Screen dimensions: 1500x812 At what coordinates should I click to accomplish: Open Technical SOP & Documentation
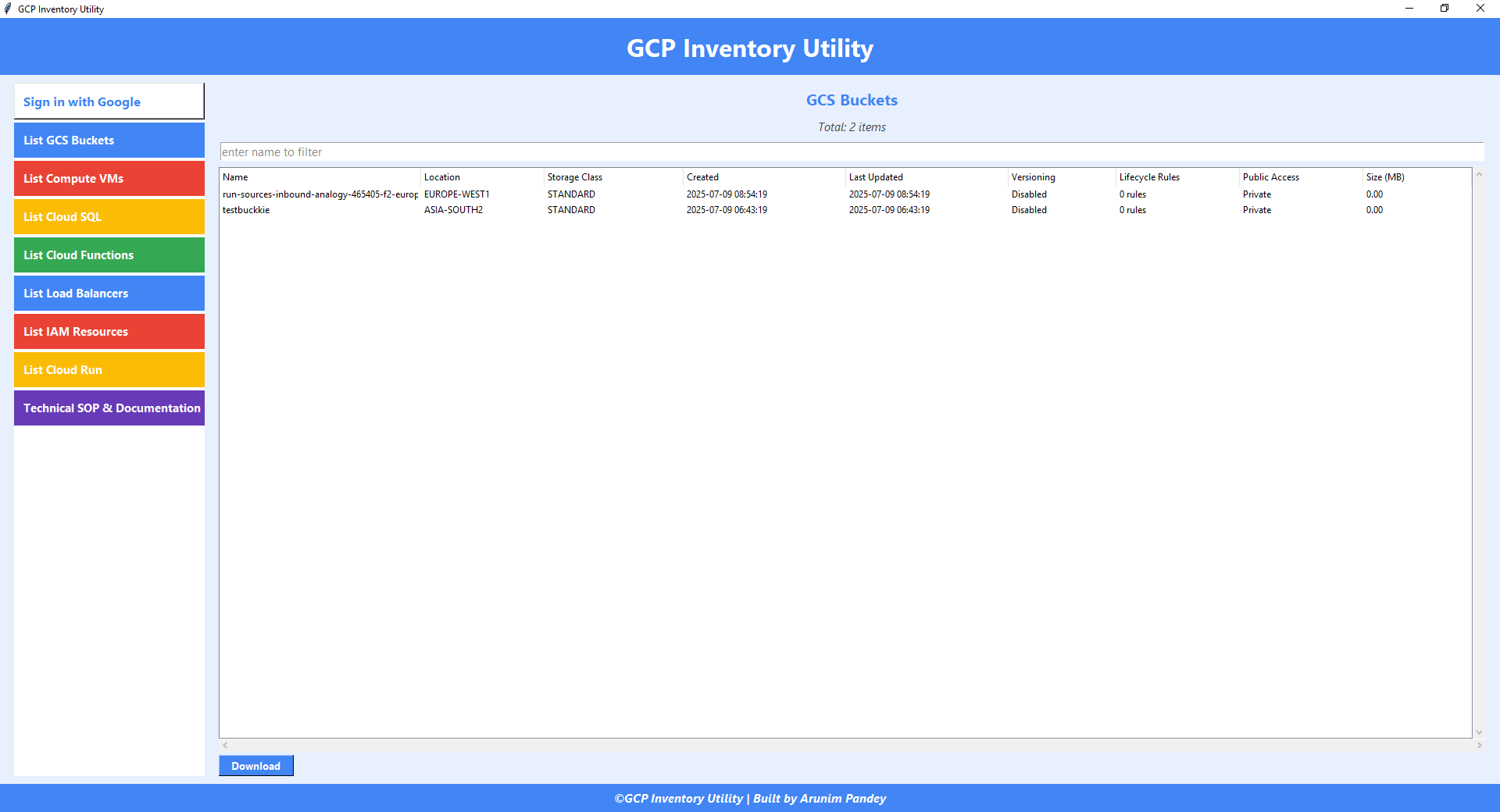point(109,408)
